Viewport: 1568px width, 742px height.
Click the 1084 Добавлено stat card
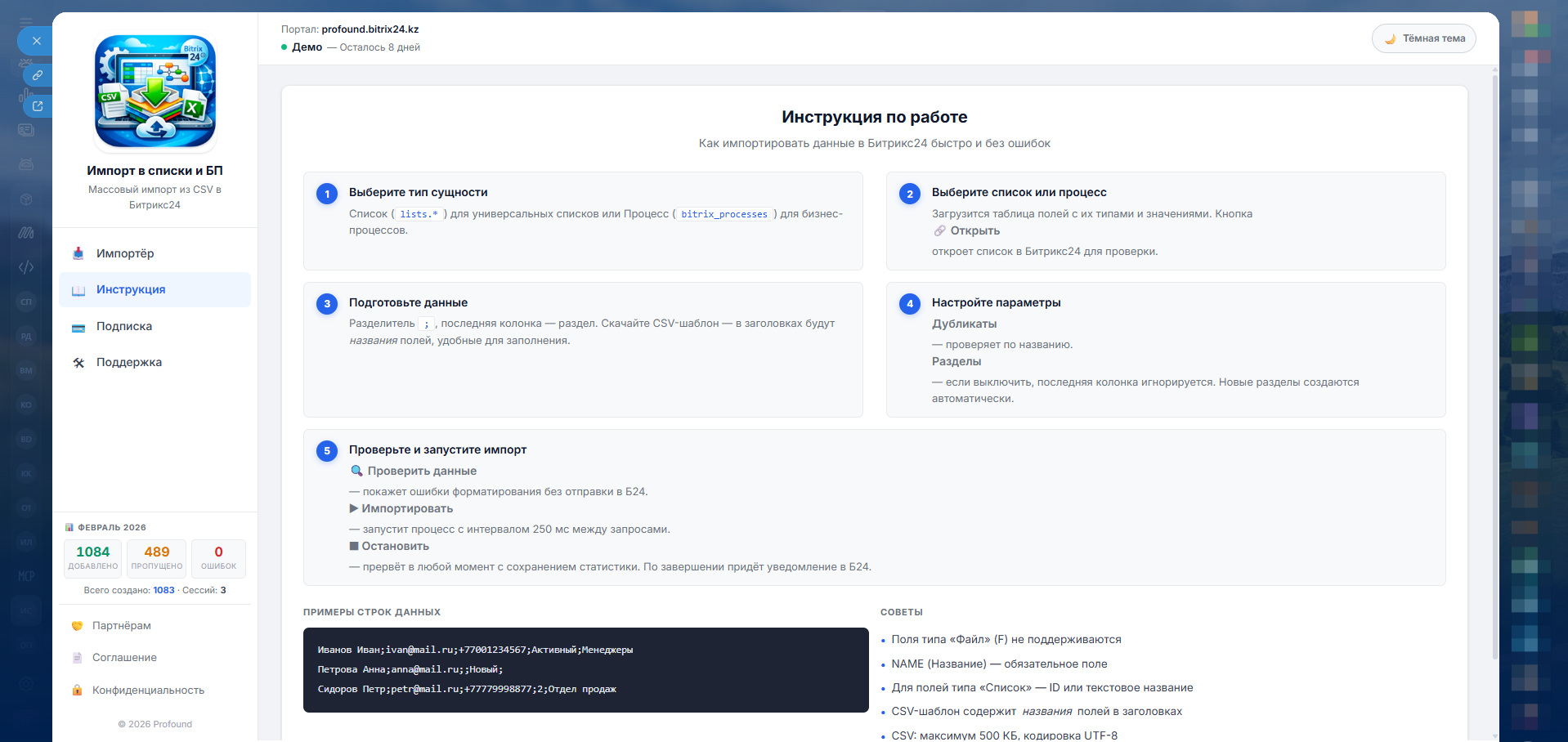[x=93, y=558]
